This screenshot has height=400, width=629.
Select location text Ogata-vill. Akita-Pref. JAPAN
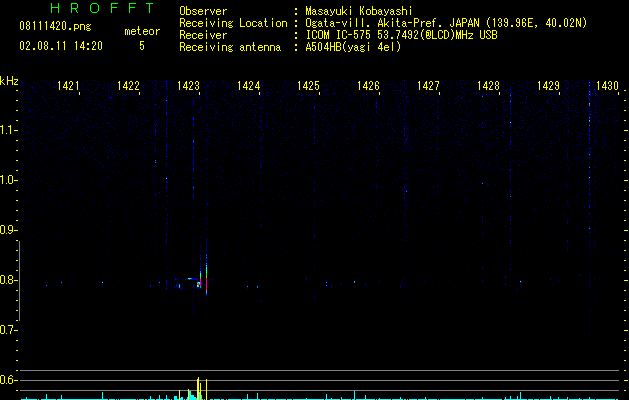[x=392, y=23]
